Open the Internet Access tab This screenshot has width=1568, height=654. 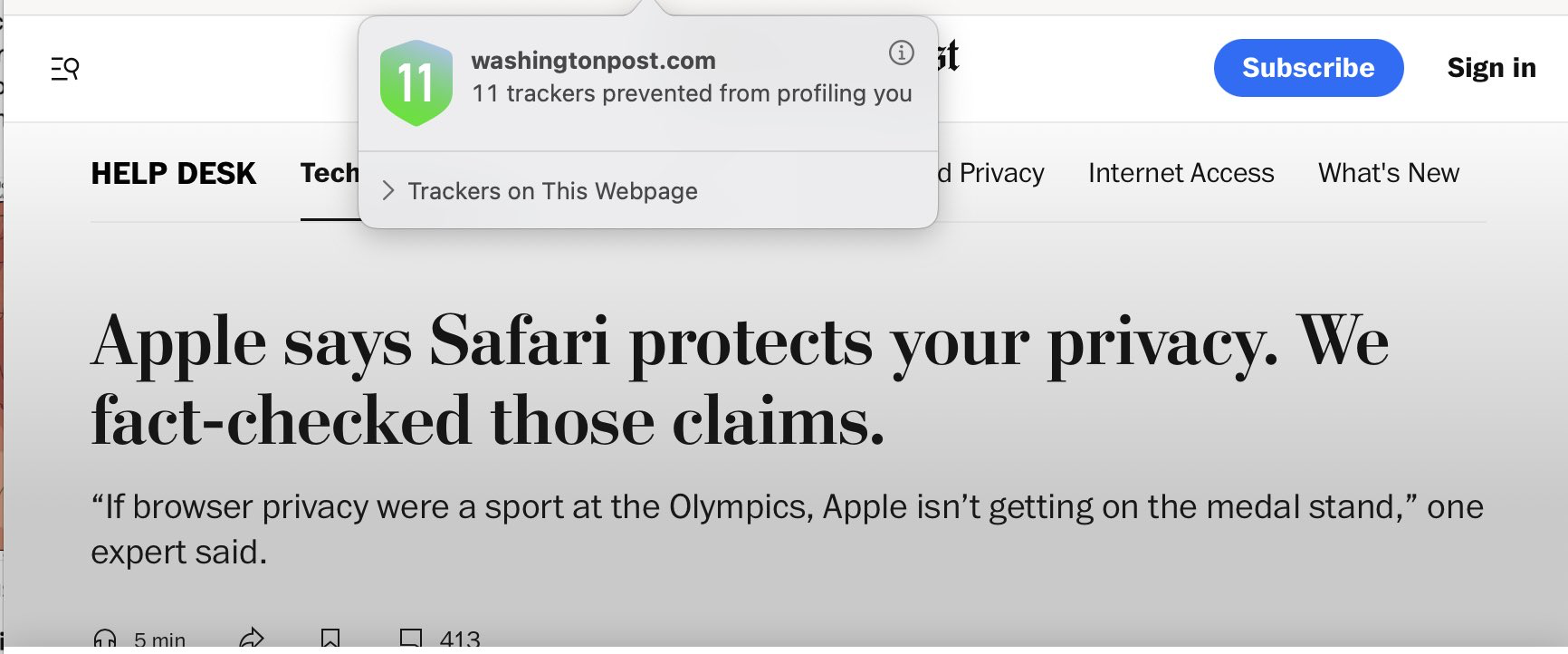point(1181,173)
